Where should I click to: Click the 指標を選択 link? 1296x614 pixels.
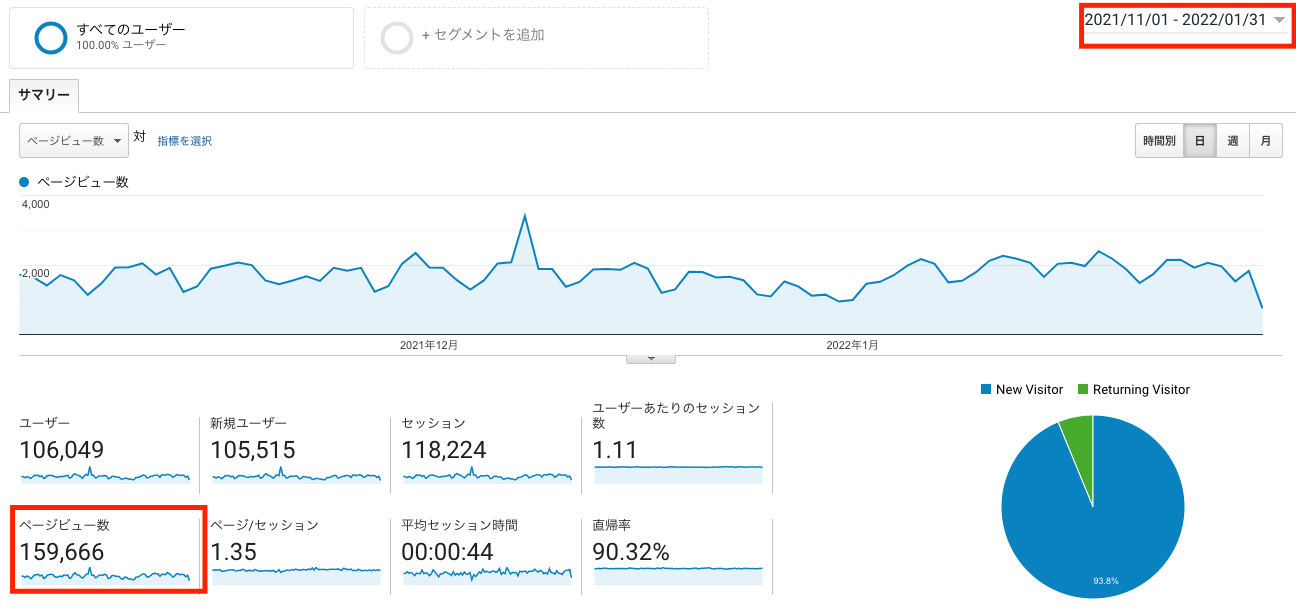pyautogui.click(x=184, y=141)
